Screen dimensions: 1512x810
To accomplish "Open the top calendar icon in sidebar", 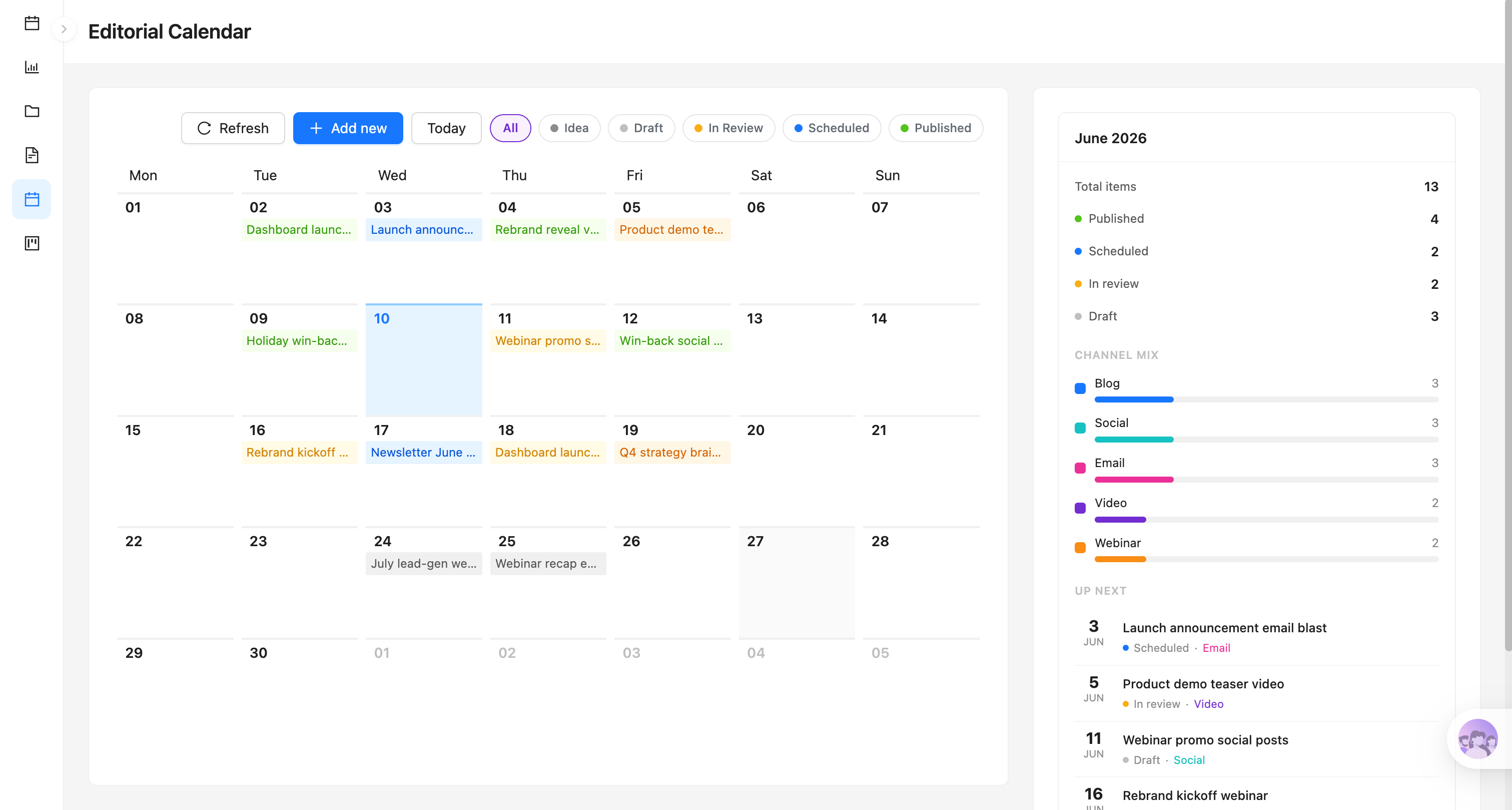I will click(x=32, y=24).
